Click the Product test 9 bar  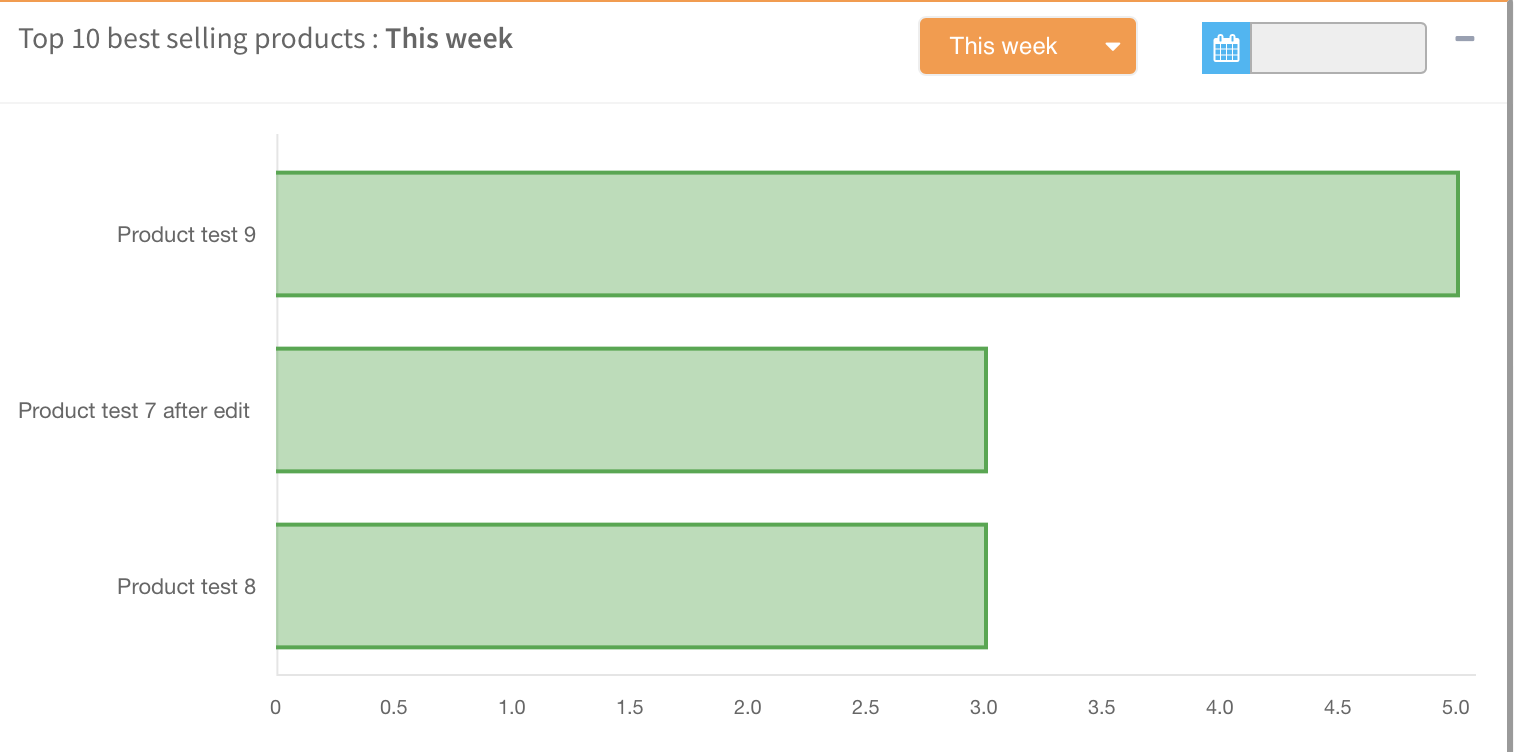point(866,234)
